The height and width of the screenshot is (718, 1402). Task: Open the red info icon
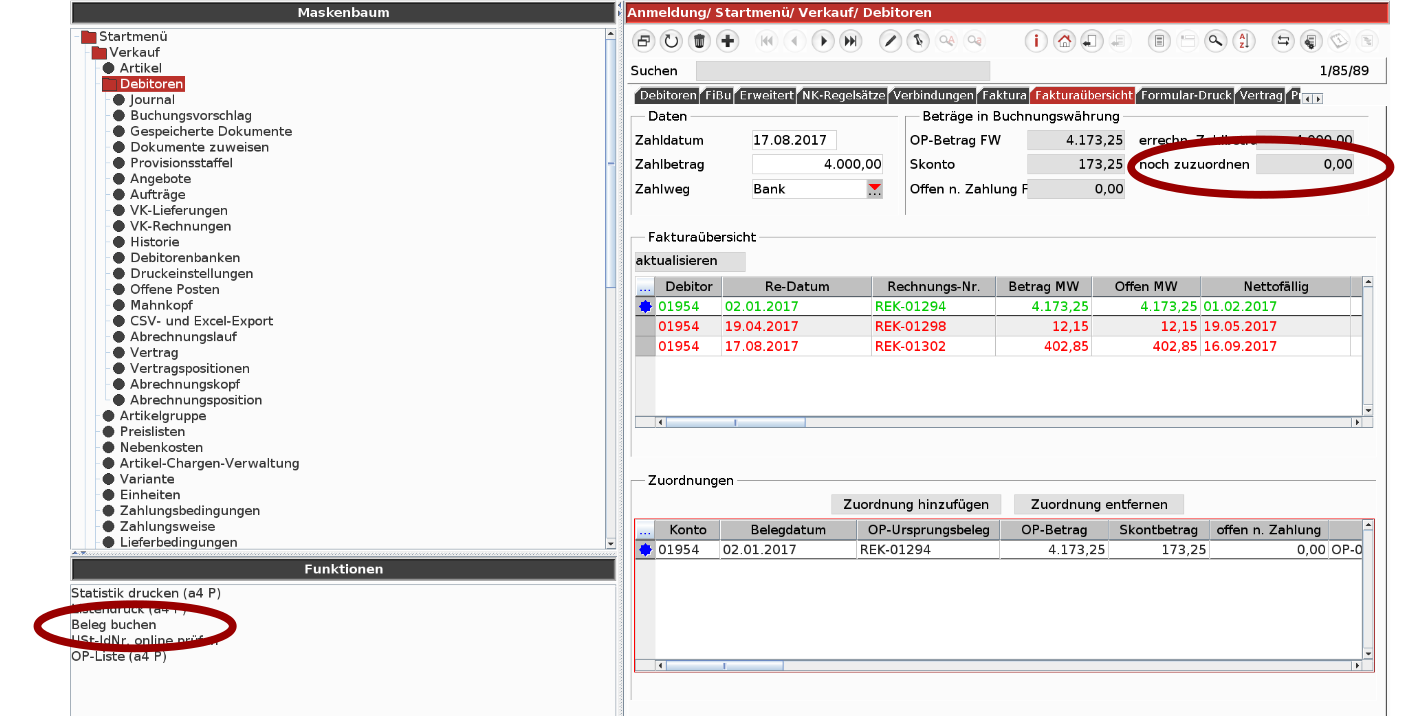pyautogui.click(x=1036, y=41)
